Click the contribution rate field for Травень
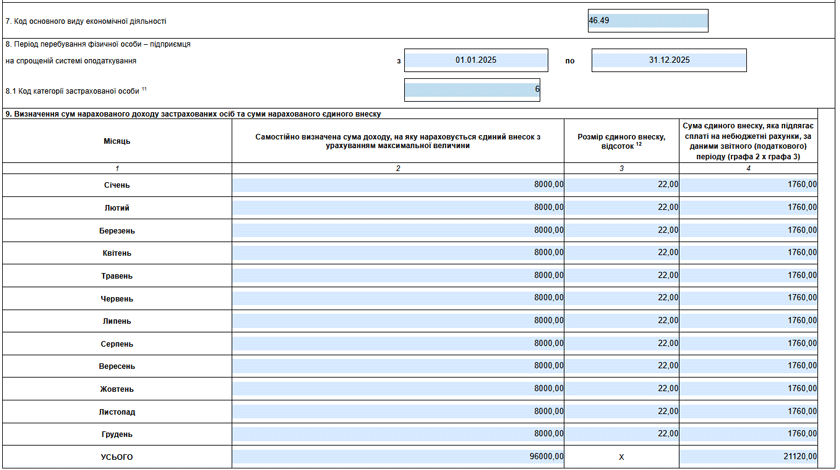This screenshot has height=470, width=840. [x=622, y=276]
